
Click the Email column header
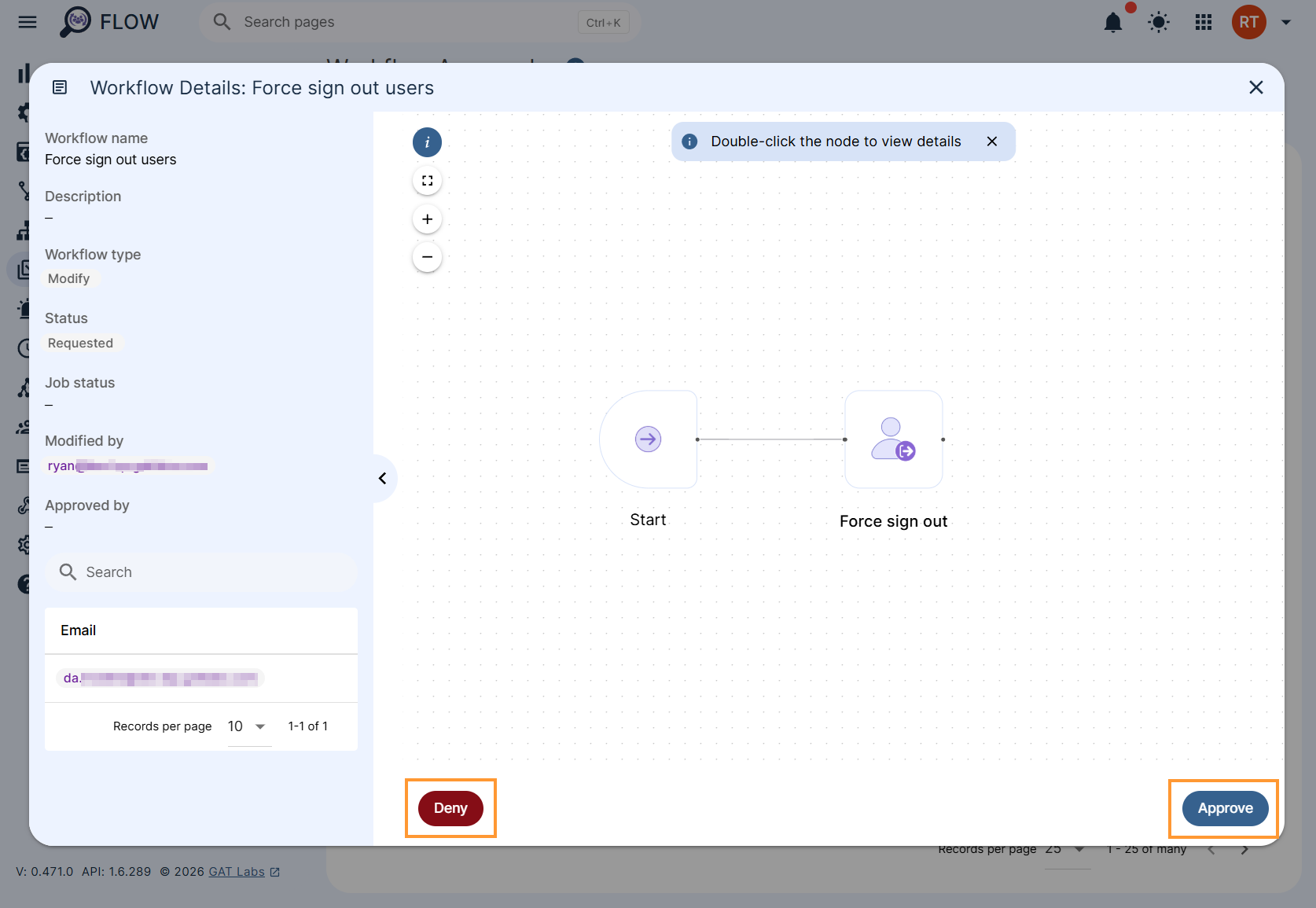pyautogui.click(x=79, y=630)
